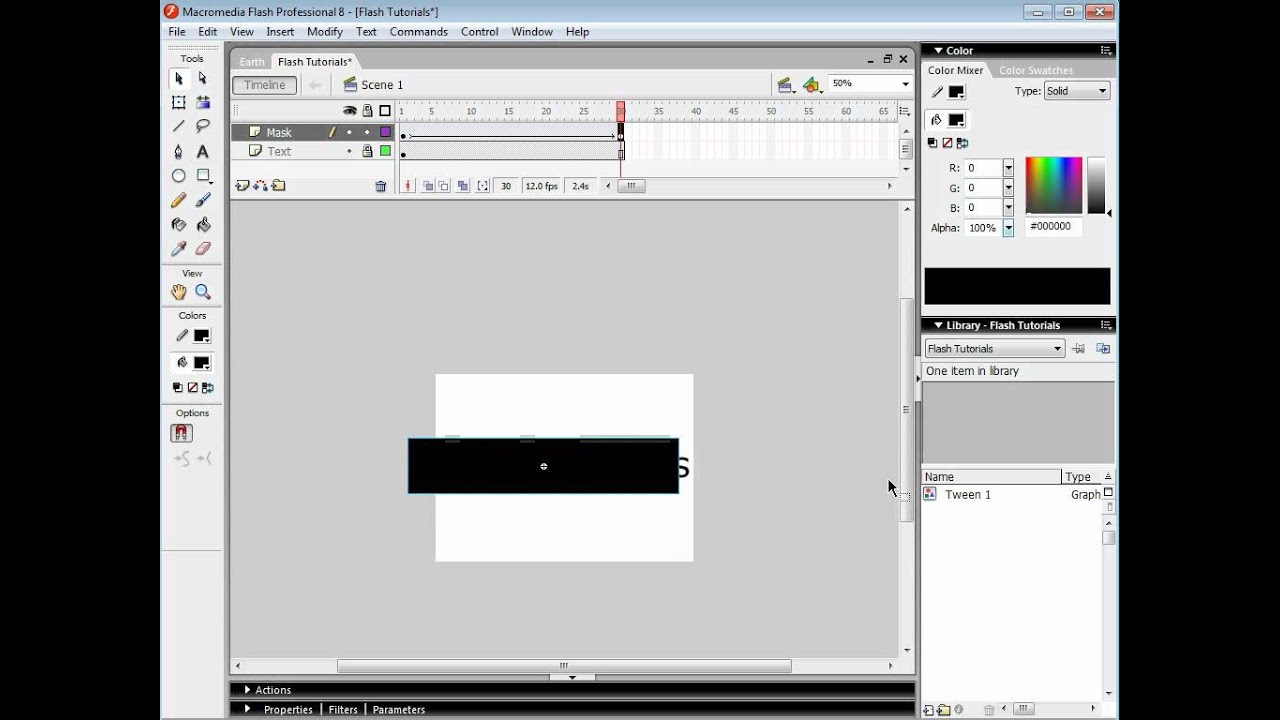Click the hex color #000000 field
This screenshot has height=720, width=1280.
1053,227
